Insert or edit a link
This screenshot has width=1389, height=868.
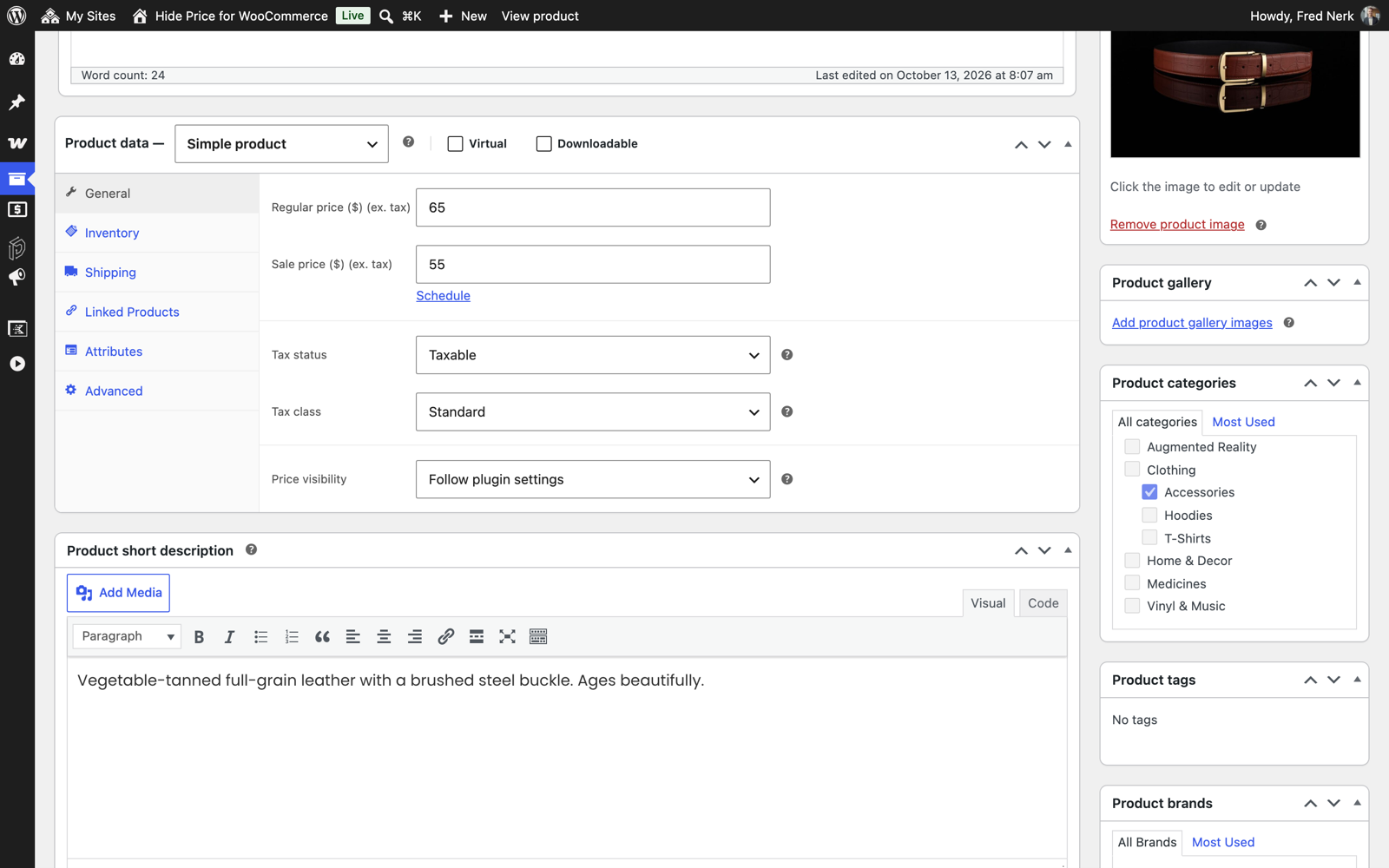tap(445, 637)
